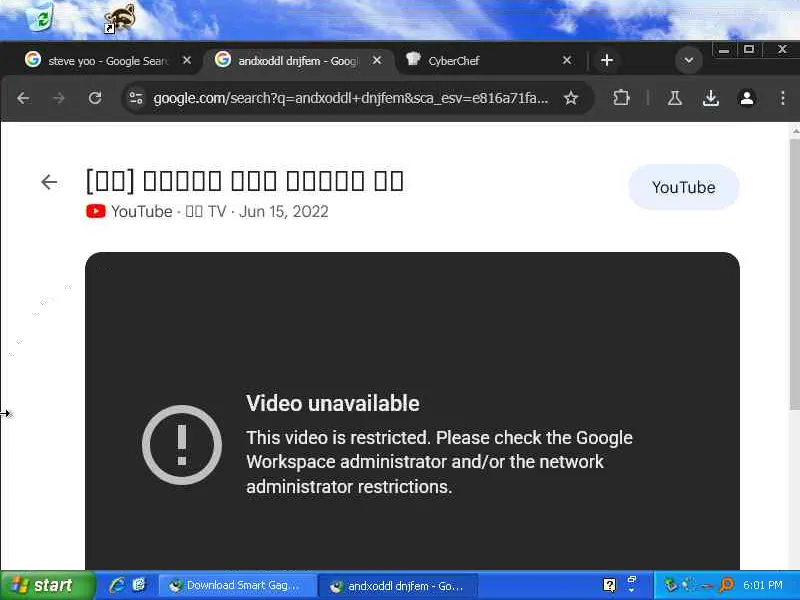The image size is (800, 600).
Task: Click the first system tray icon
Action: point(670,585)
